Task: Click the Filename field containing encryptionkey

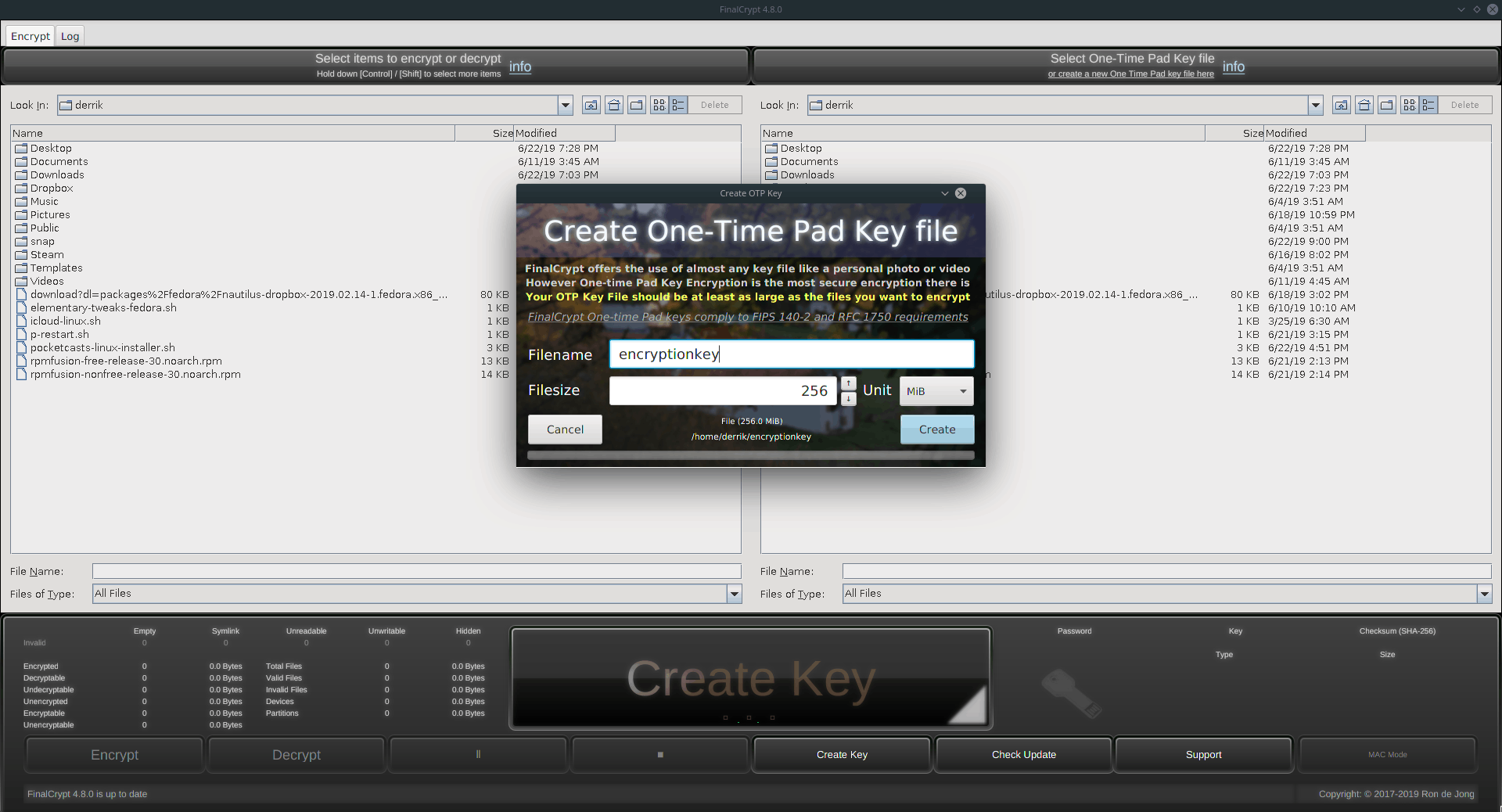Action: click(792, 354)
